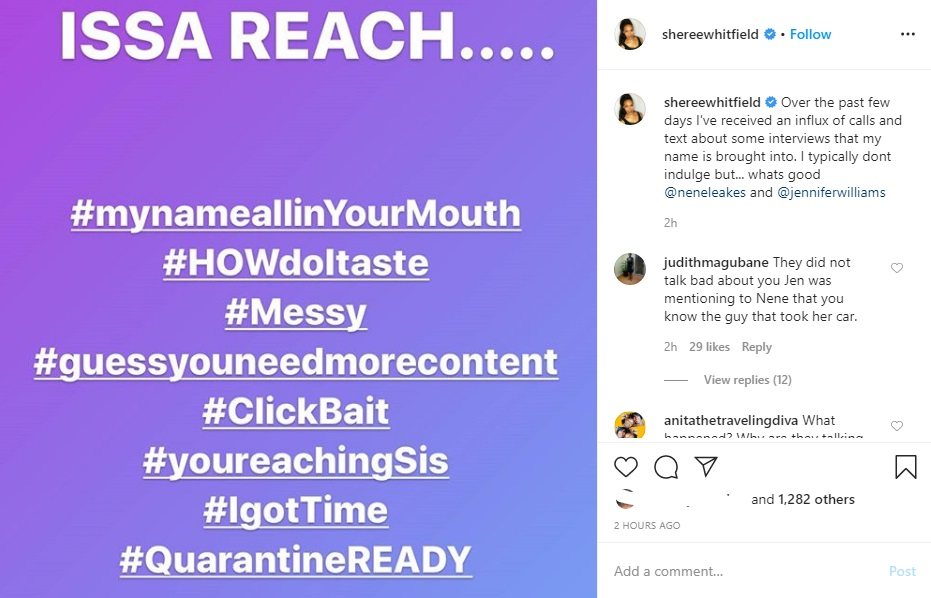
Task: Open the three-dot more options menu
Action: pyautogui.click(x=907, y=34)
